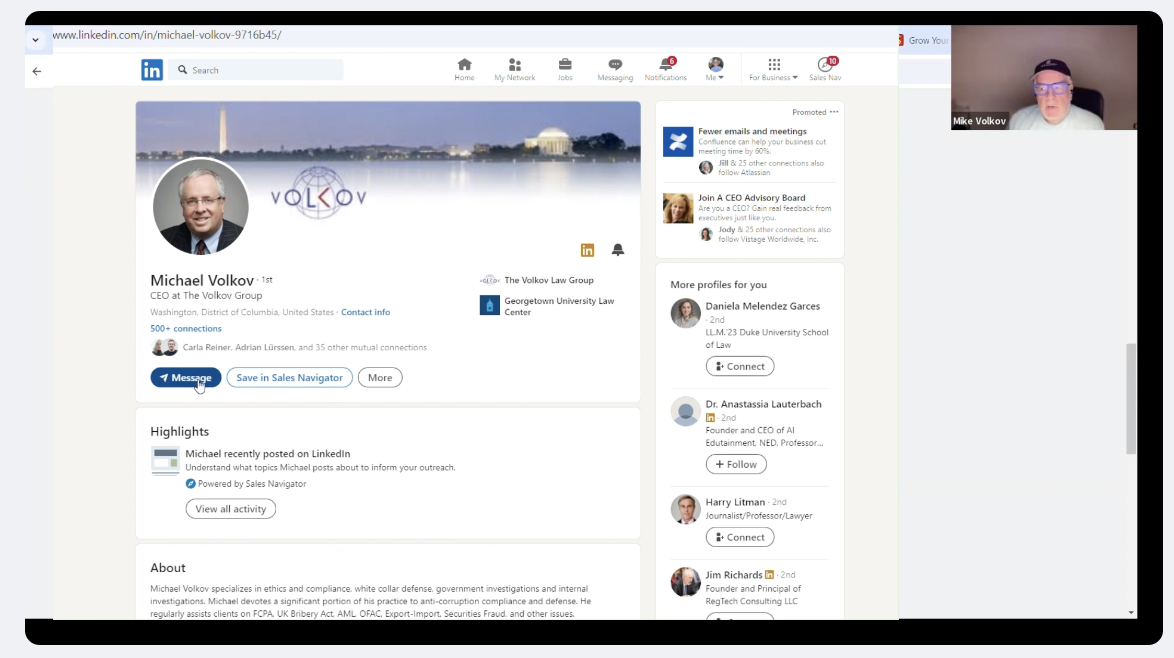
Task: Expand the Me profile dropdown
Action: [x=715, y=69]
